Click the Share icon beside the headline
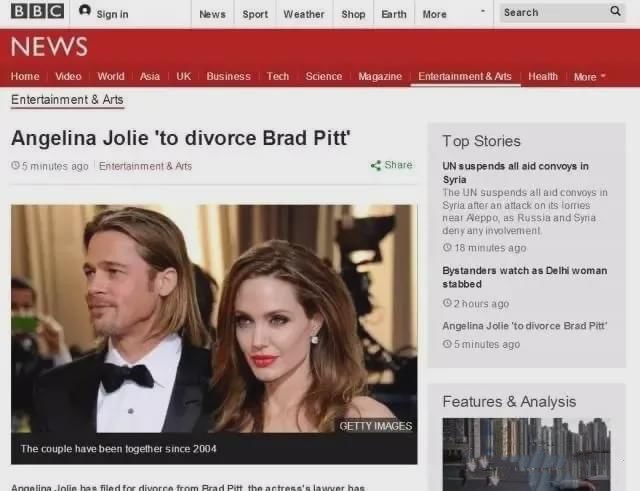The image size is (640, 491). tap(376, 166)
